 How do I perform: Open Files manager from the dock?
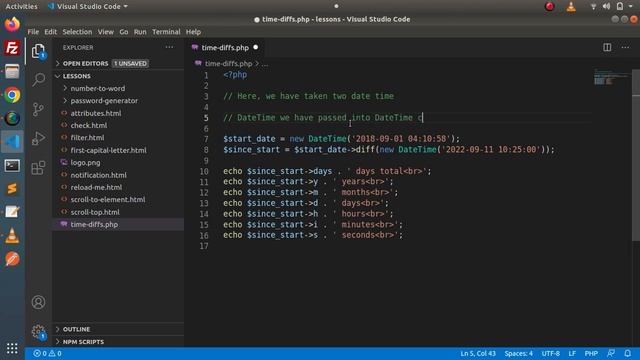(x=12, y=71)
